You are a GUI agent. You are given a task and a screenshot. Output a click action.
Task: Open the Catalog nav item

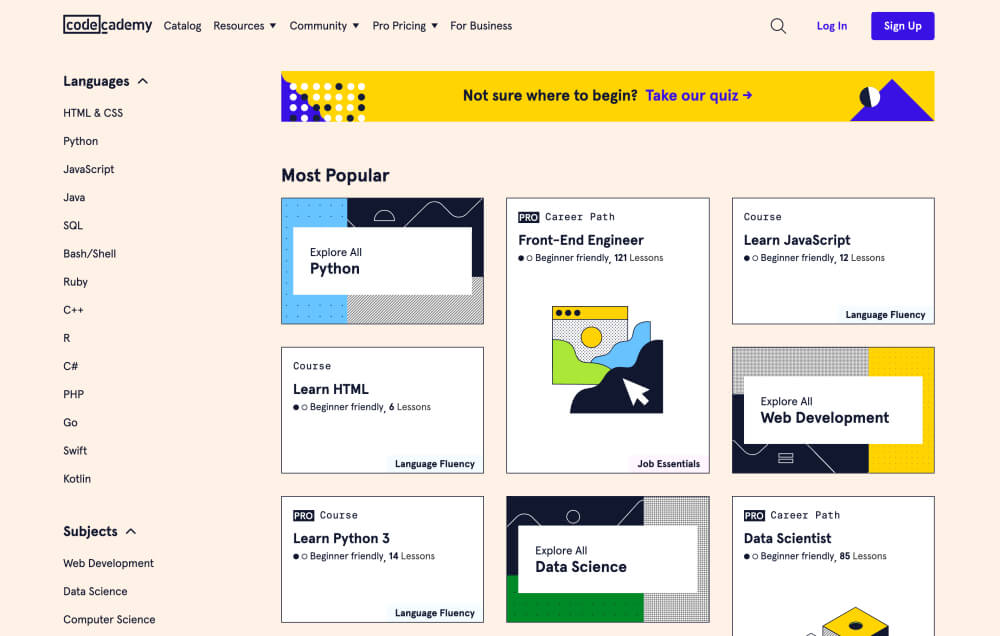182,26
